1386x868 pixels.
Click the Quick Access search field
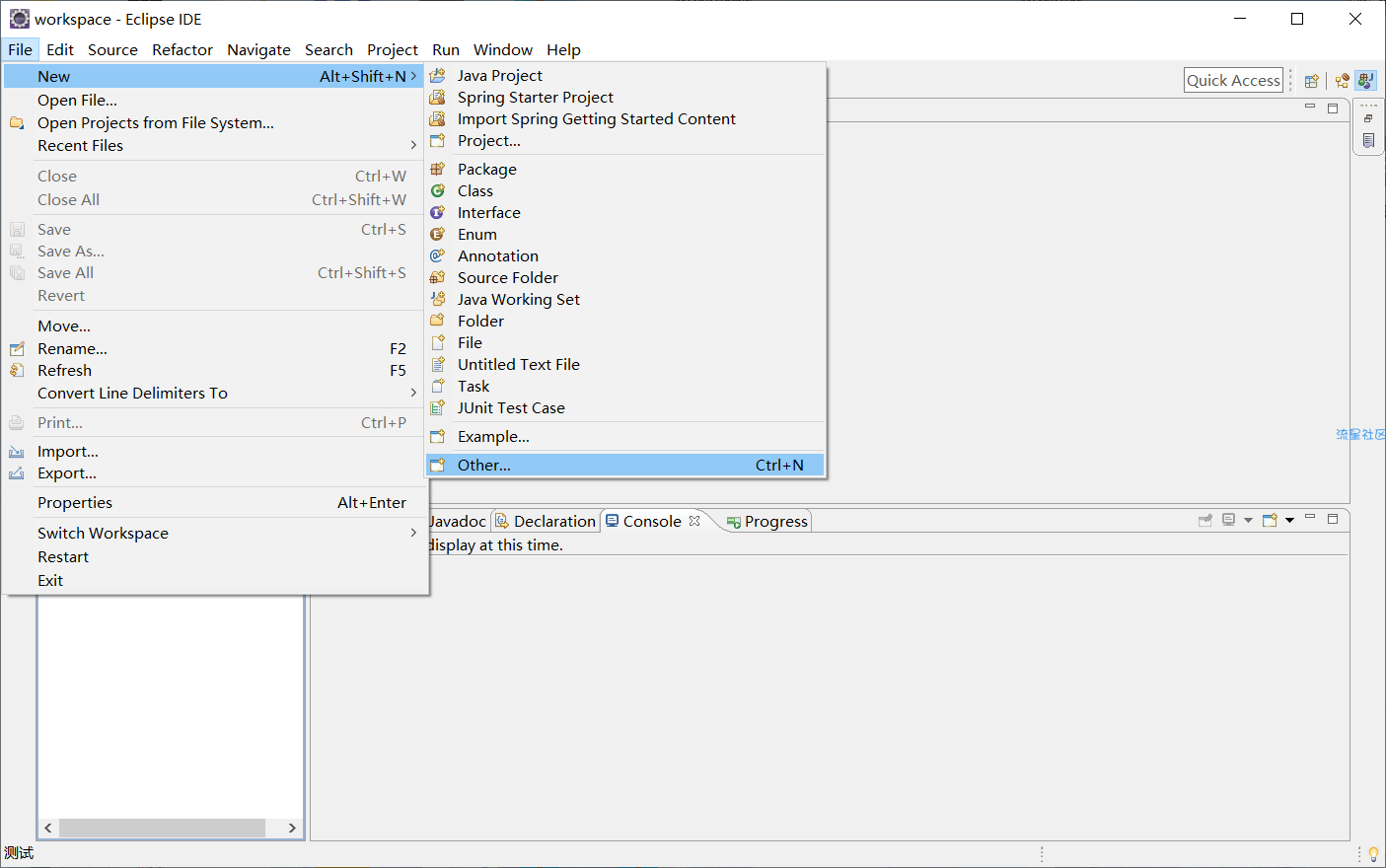coord(1233,80)
